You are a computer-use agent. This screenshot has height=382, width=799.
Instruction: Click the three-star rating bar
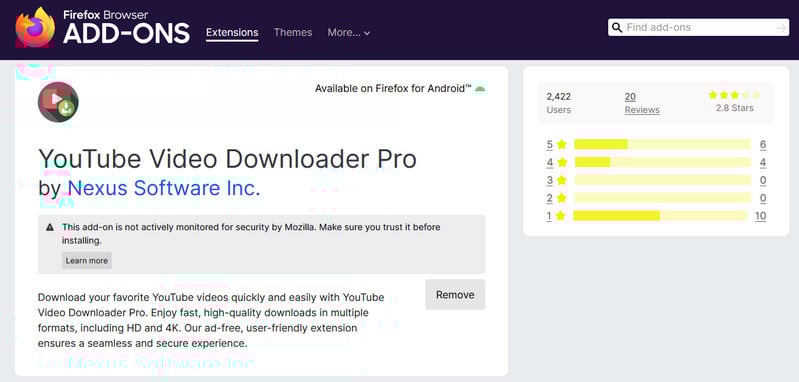(662, 180)
